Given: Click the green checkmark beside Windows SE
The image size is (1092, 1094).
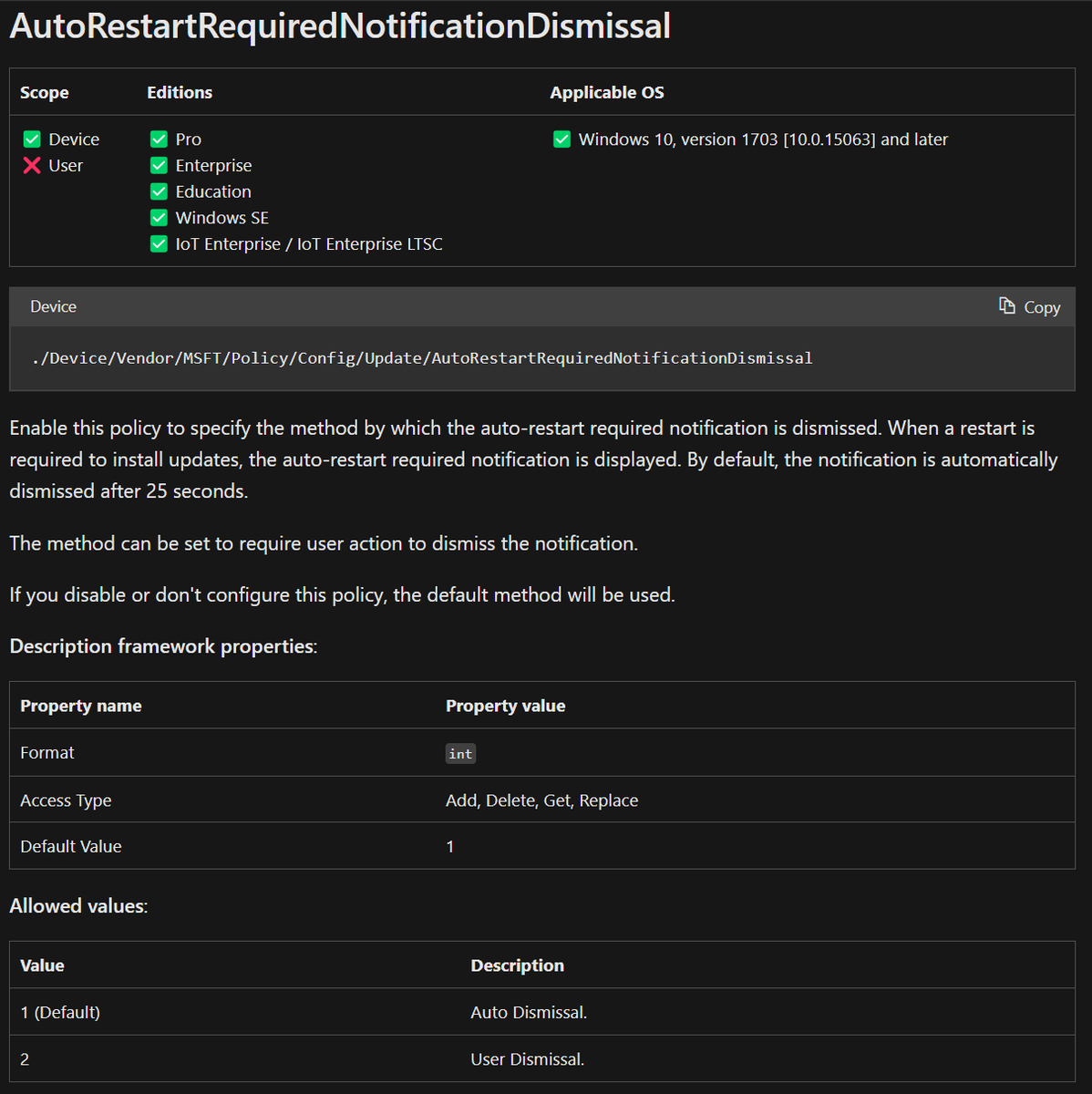Looking at the screenshot, I should (159, 218).
